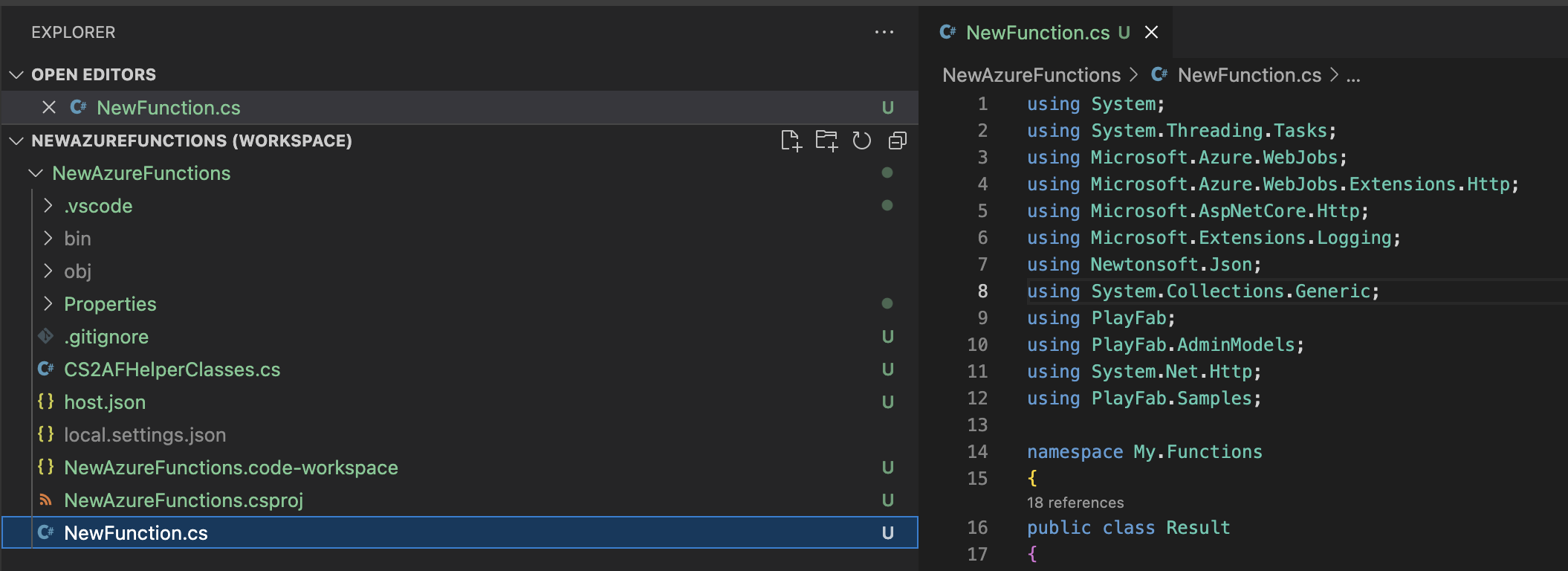Click the 'Result' class name on line 16
1568x571 pixels.
[x=1198, y=528]
